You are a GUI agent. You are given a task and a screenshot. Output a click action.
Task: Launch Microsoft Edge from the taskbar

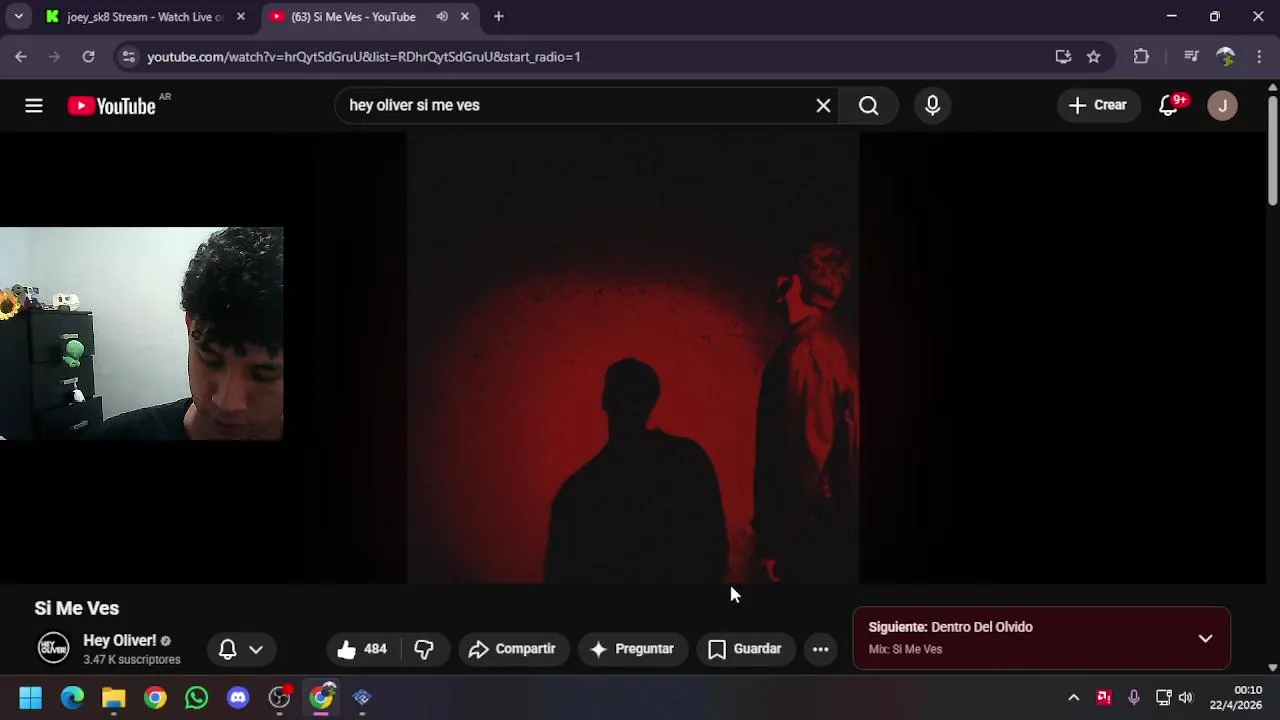(x=72, y=698)
